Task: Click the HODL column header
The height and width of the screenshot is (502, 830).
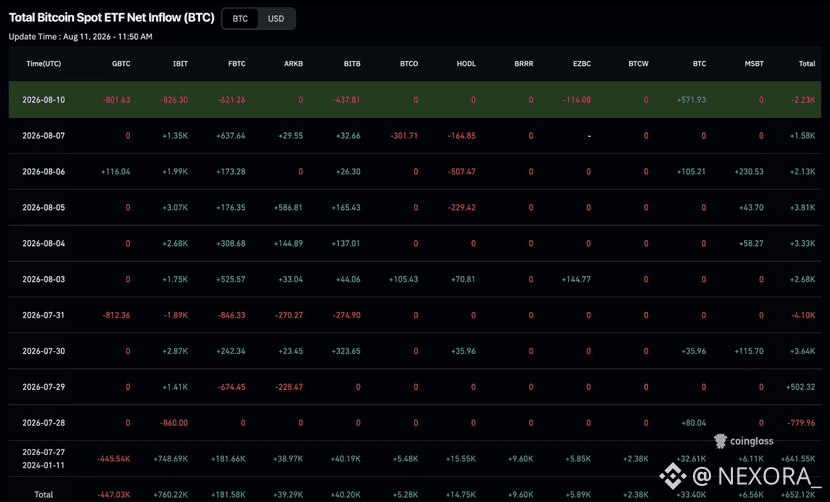Action: (466, 64)
